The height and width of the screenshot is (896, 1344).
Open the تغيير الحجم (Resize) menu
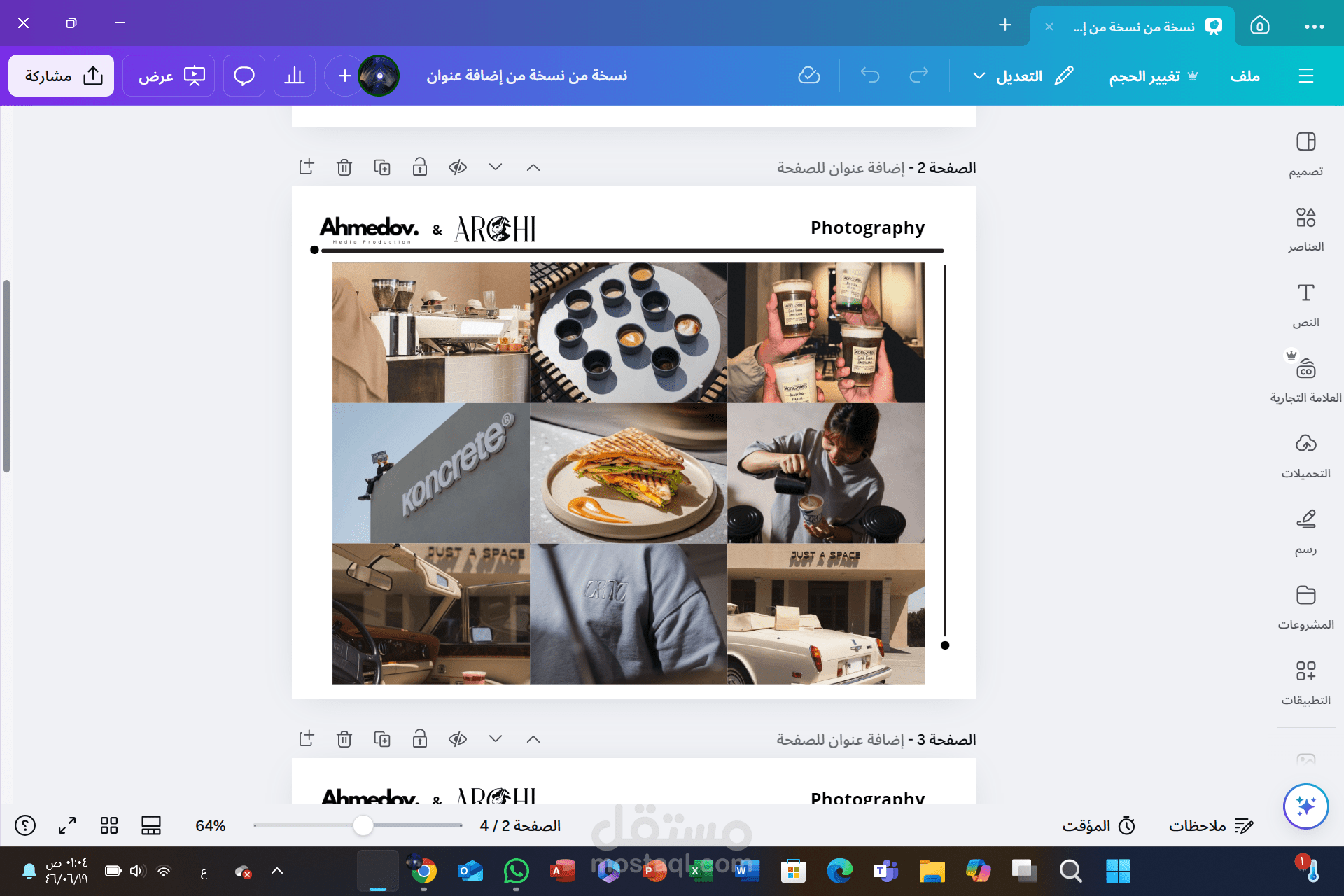click(x=1153, y=76)
